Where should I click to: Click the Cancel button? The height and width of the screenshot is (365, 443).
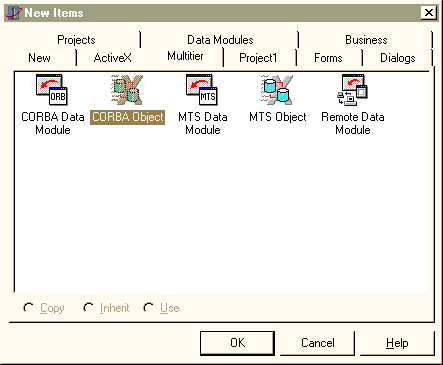pos(317,343)
